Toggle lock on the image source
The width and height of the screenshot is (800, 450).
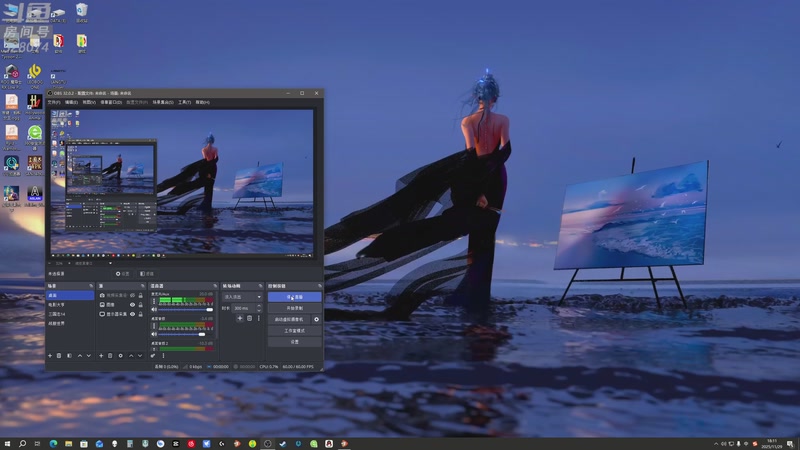pyautogui.click(x=141, y=305)
